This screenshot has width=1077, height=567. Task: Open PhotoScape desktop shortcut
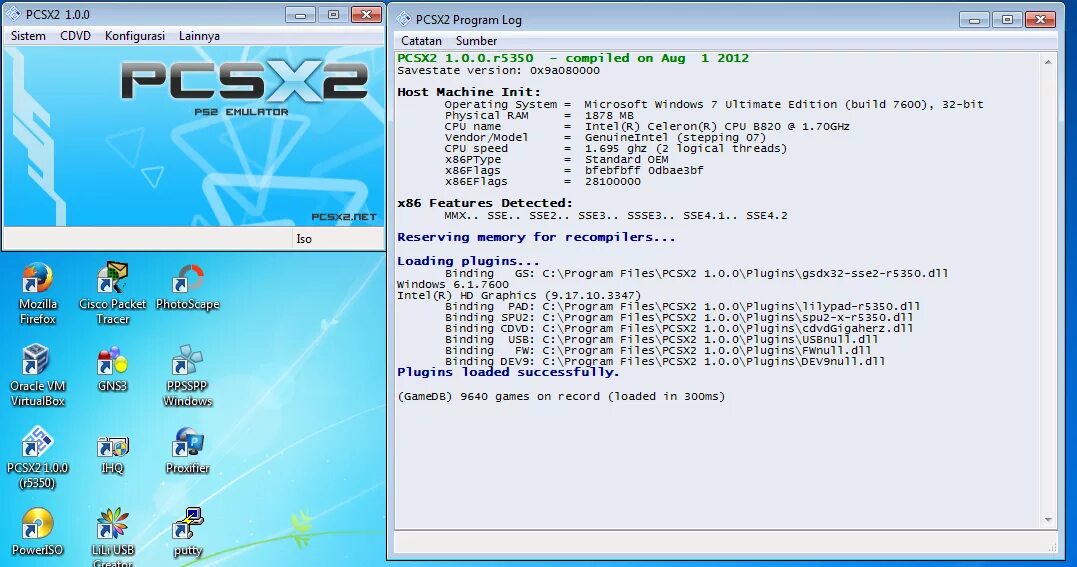188,287
